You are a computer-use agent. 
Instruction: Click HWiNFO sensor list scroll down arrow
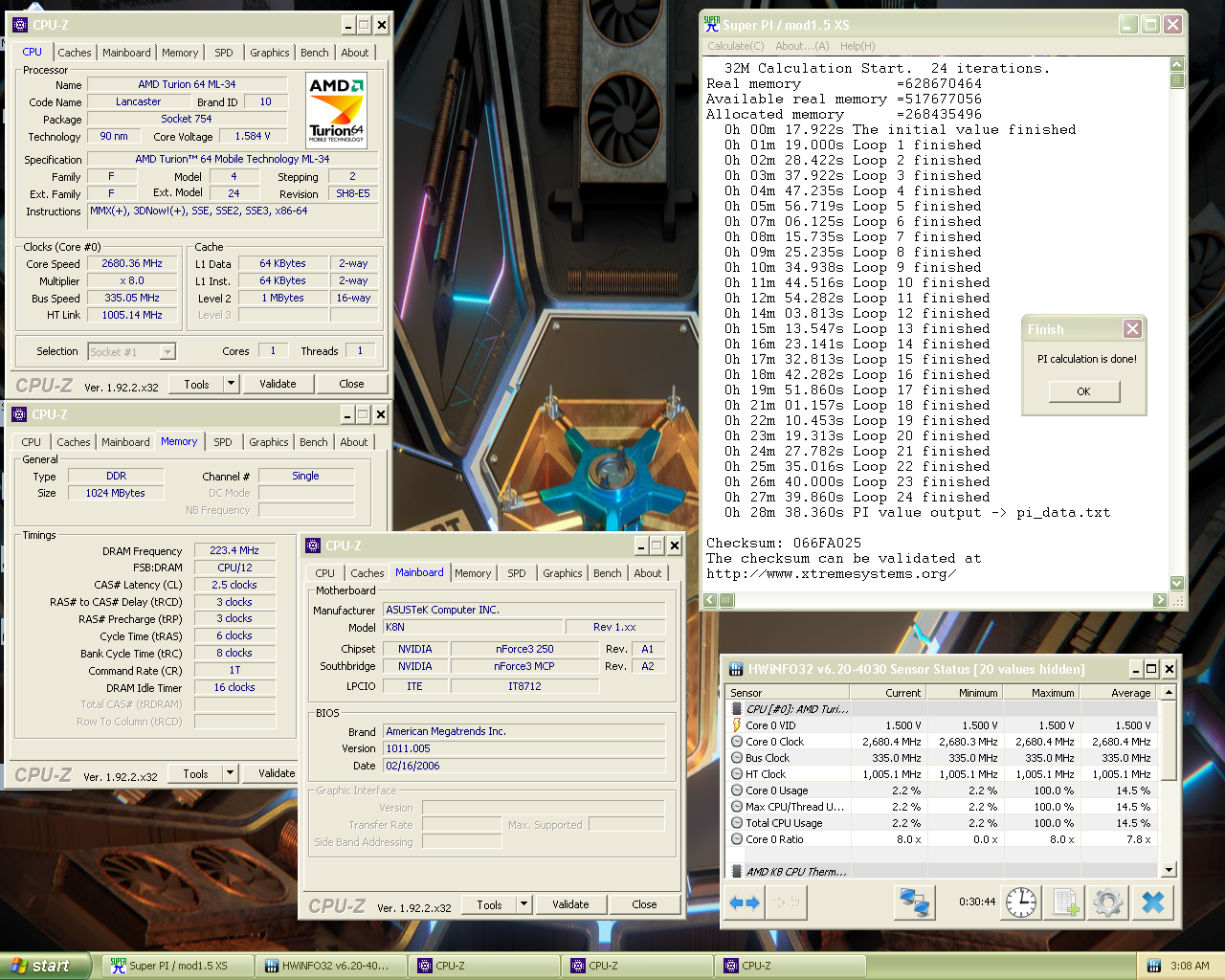click(x=1169, y=870)
